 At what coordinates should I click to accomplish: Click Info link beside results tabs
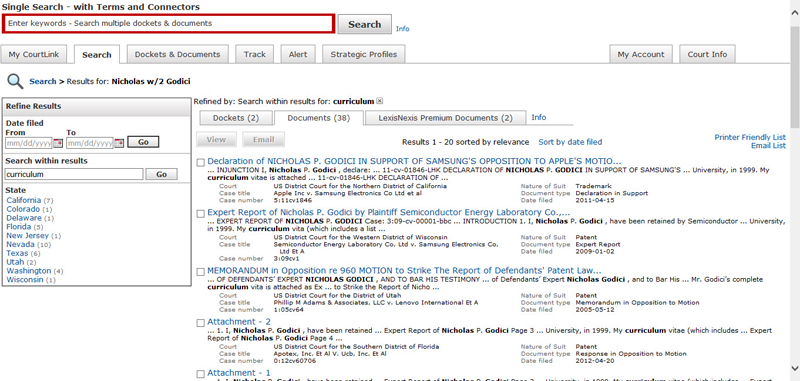click(x=539, y=117)
